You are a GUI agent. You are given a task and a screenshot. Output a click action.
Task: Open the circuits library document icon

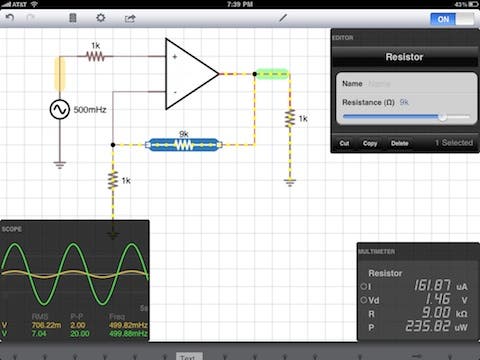pyautogui.click(x=72, y=18)
